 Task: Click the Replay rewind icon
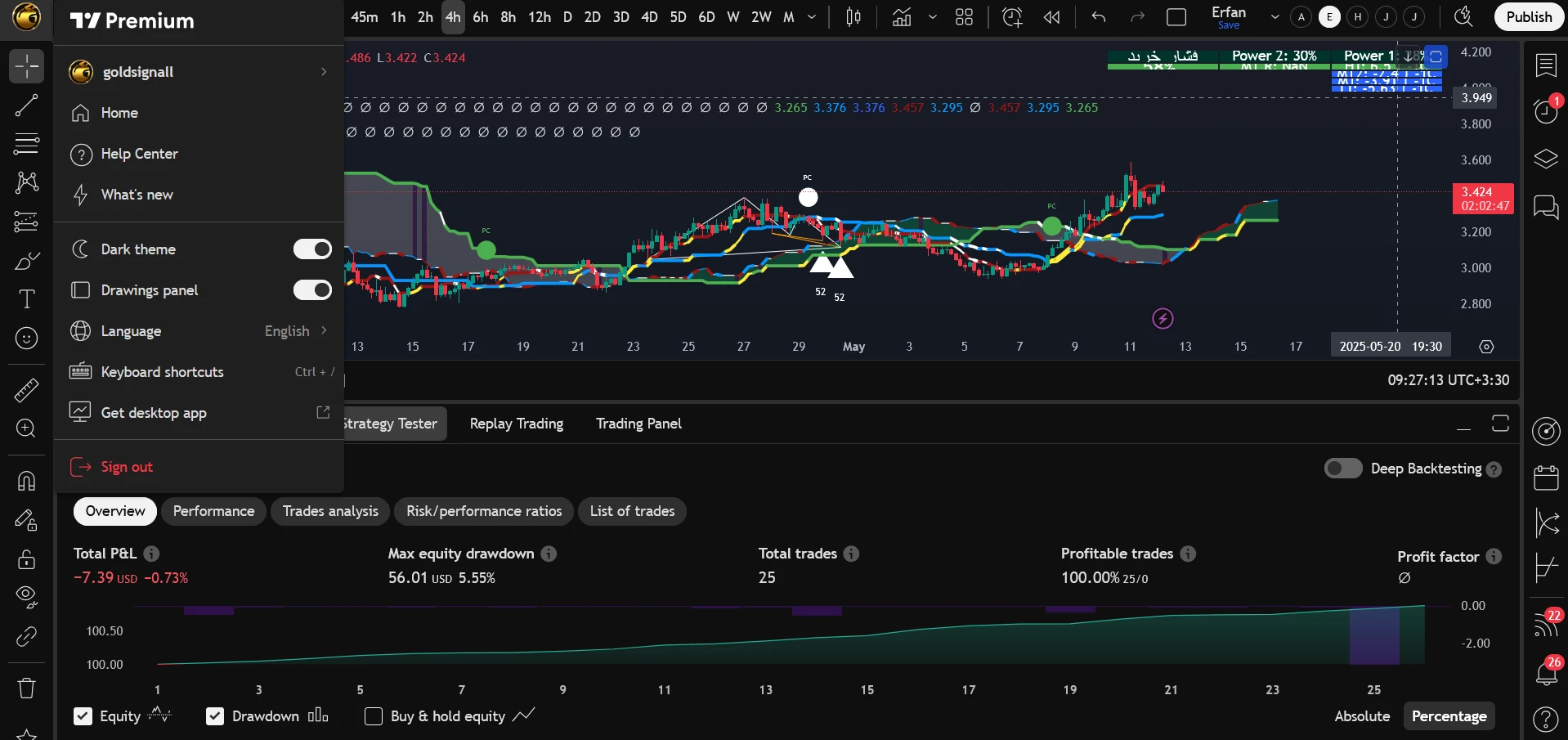1051,17
